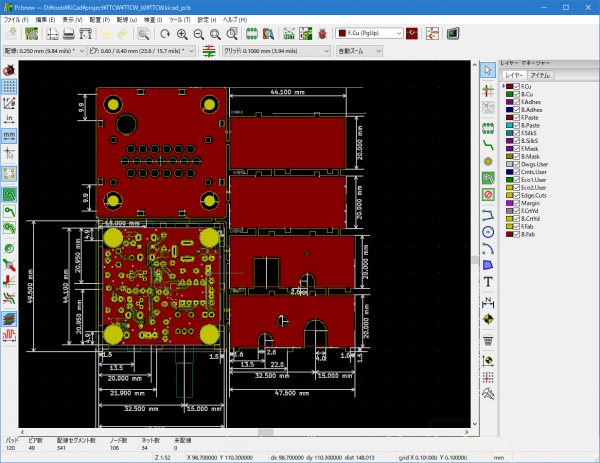Uncheck the F.SilkS layer checkbox
The height and width of the screenshot is (463, 600).
pos(516,133)
